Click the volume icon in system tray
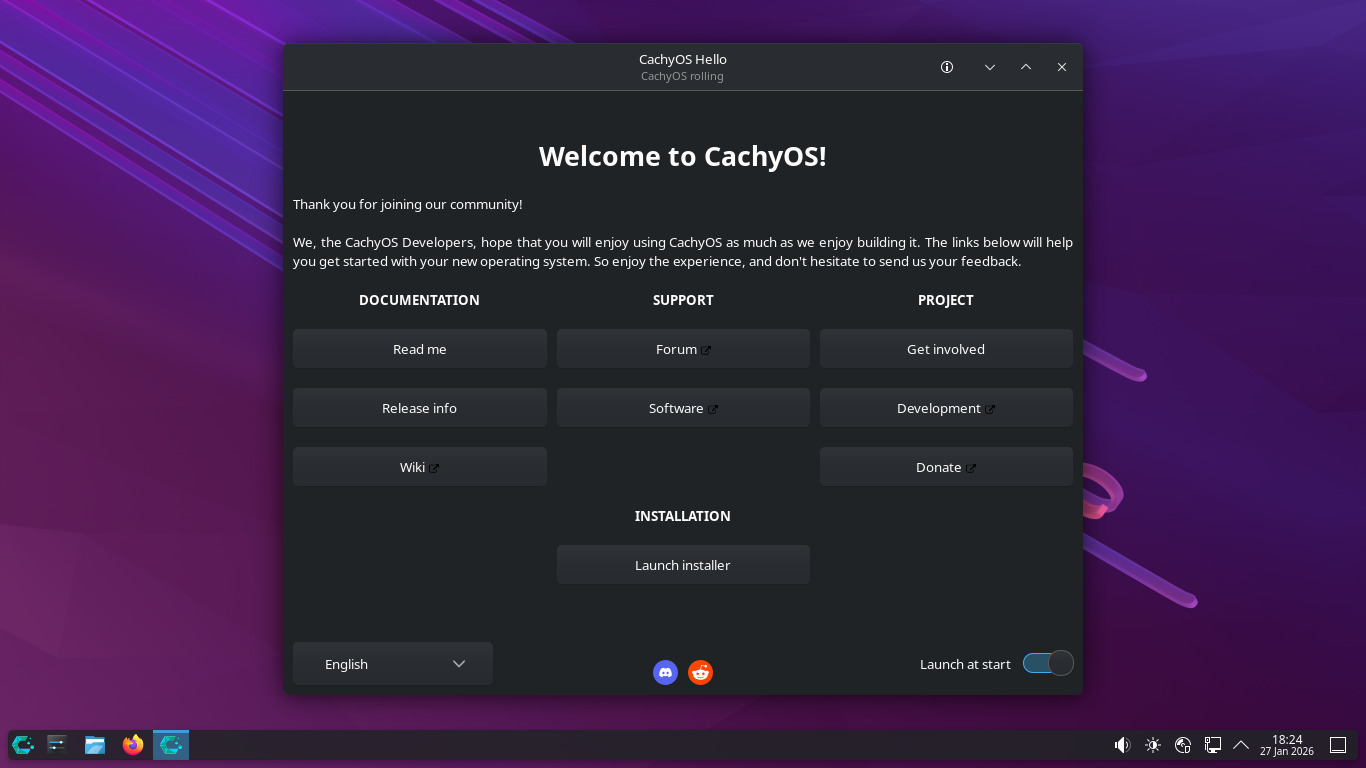This screenshot has width=1366, height=768. (x=1122, y=745)
